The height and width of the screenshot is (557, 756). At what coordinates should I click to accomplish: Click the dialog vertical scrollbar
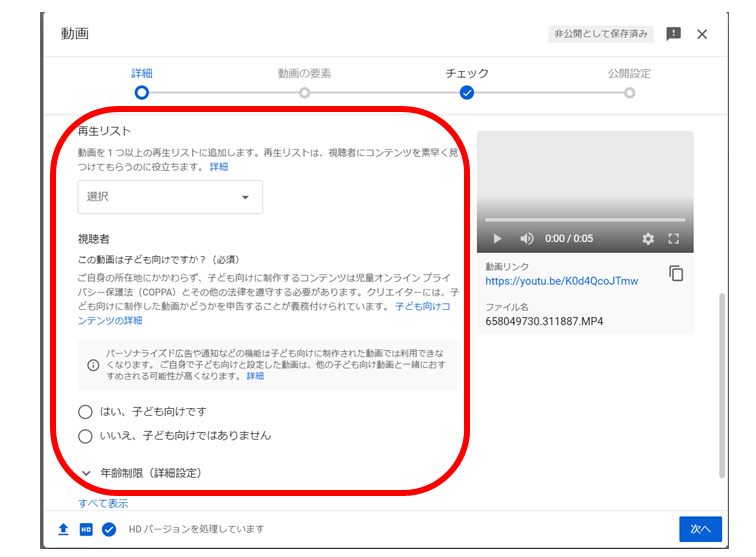pos(722,385)
